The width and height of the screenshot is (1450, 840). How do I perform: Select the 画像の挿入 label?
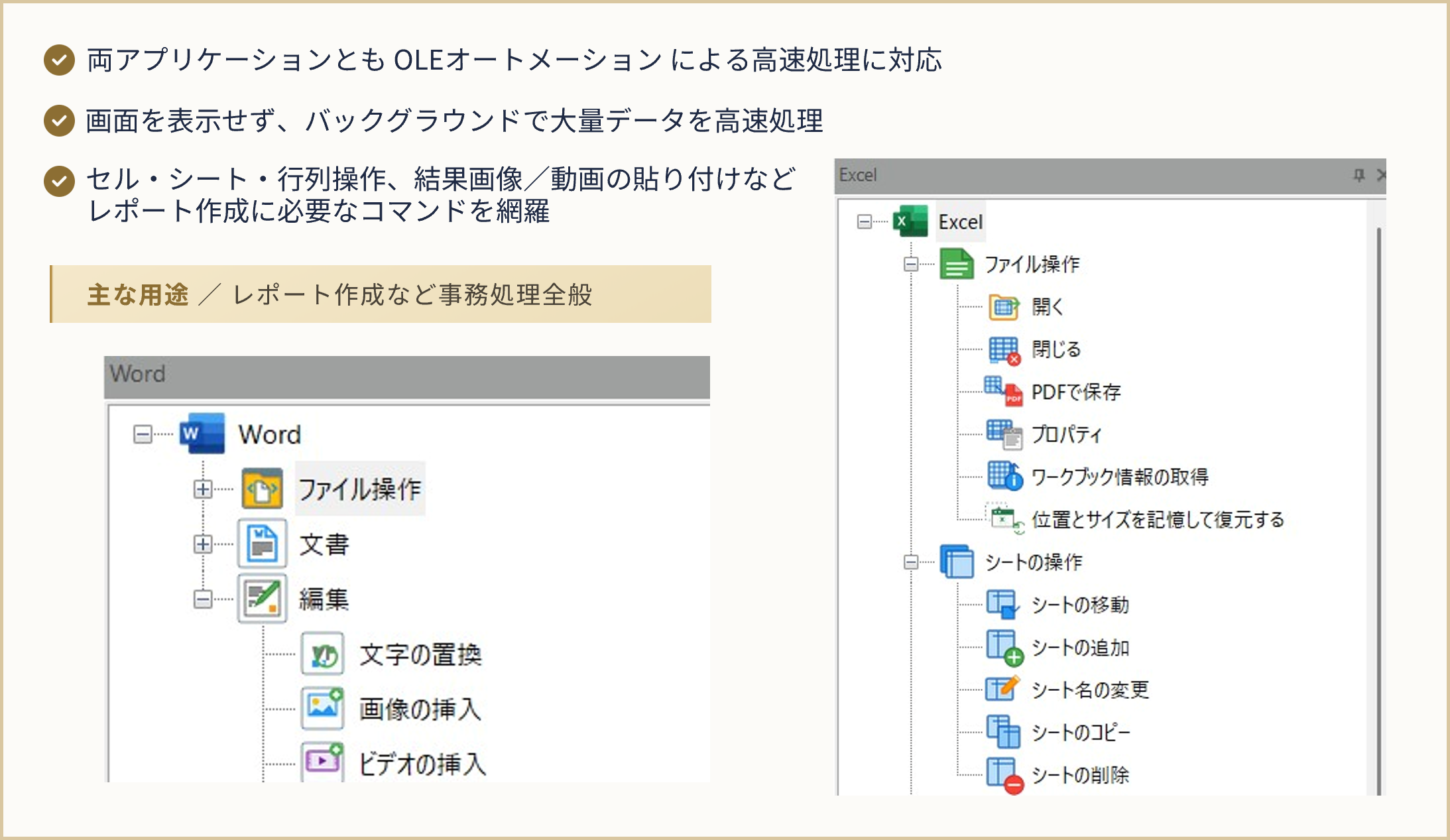(420, 709)
